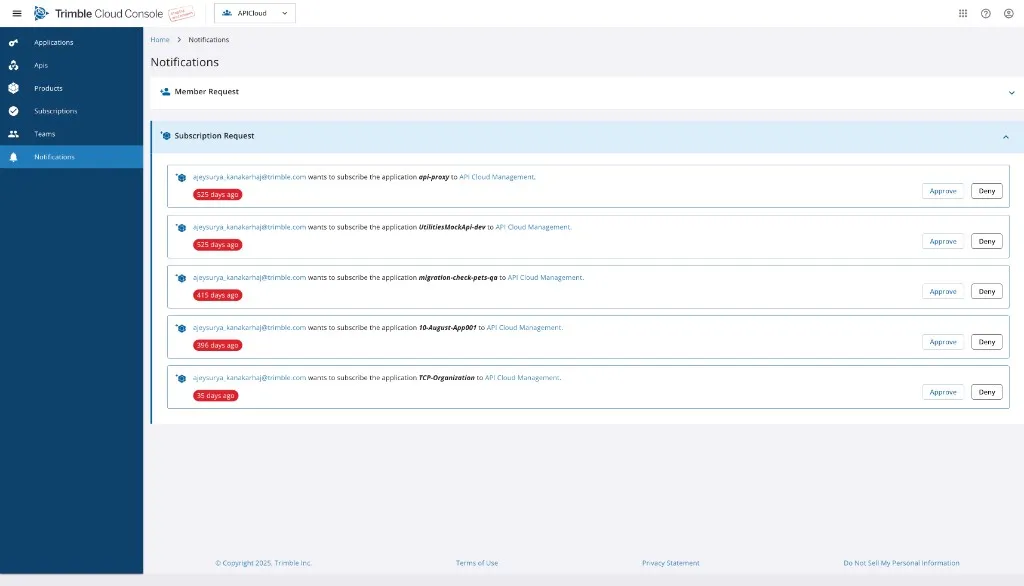Open requester email link in 10-August-App001 row

coord(249,328)
